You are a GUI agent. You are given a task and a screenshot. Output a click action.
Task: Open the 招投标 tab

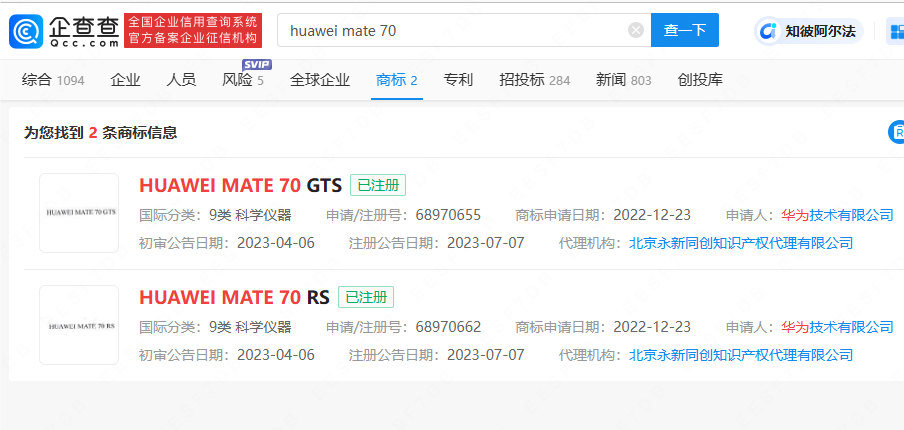[534, 80]
